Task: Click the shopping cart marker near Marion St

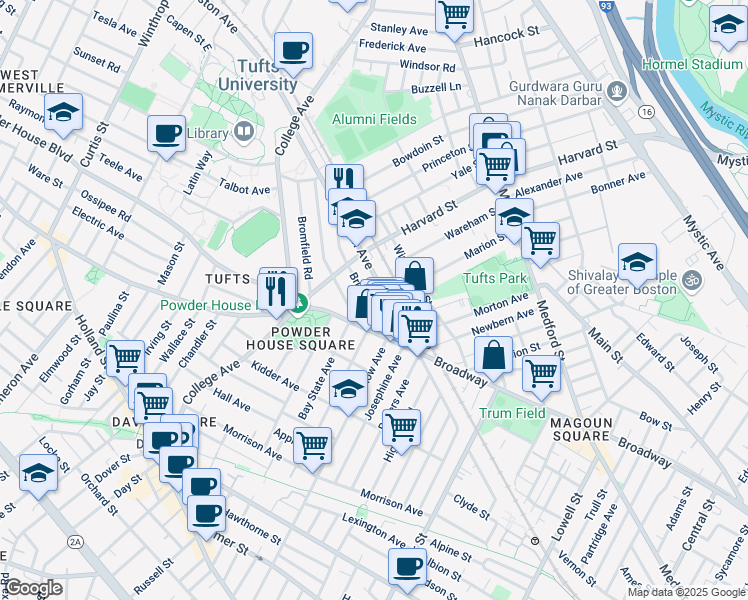Action: click(x=540, y=241)
